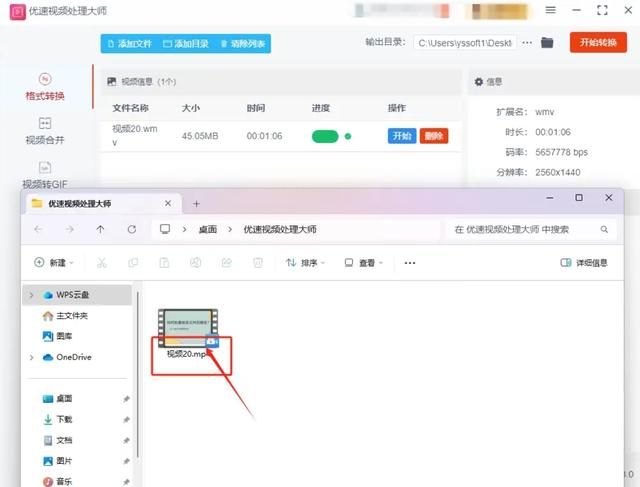This screenshot has width=640, height=487.
Task: Go up one folder level in Explorer
Action: tap(100, 229)
